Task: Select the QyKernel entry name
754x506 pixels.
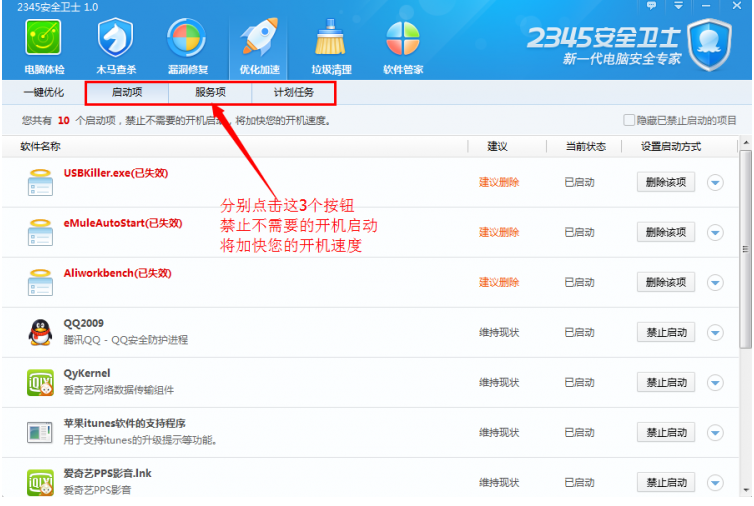Action: coord(87,373)
